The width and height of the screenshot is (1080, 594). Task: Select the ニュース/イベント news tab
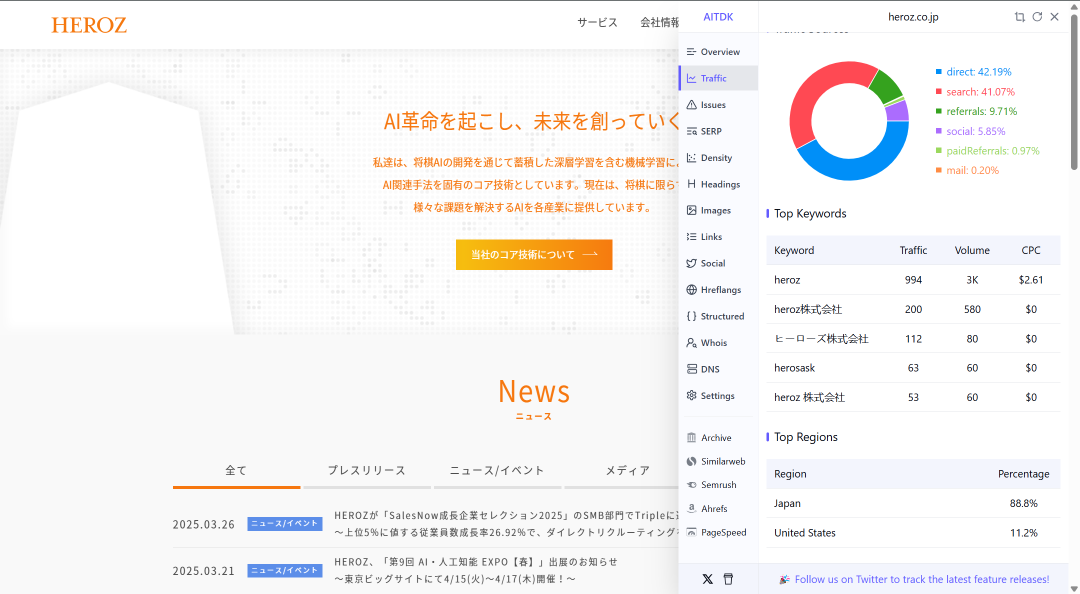click(x=497, y=471)
